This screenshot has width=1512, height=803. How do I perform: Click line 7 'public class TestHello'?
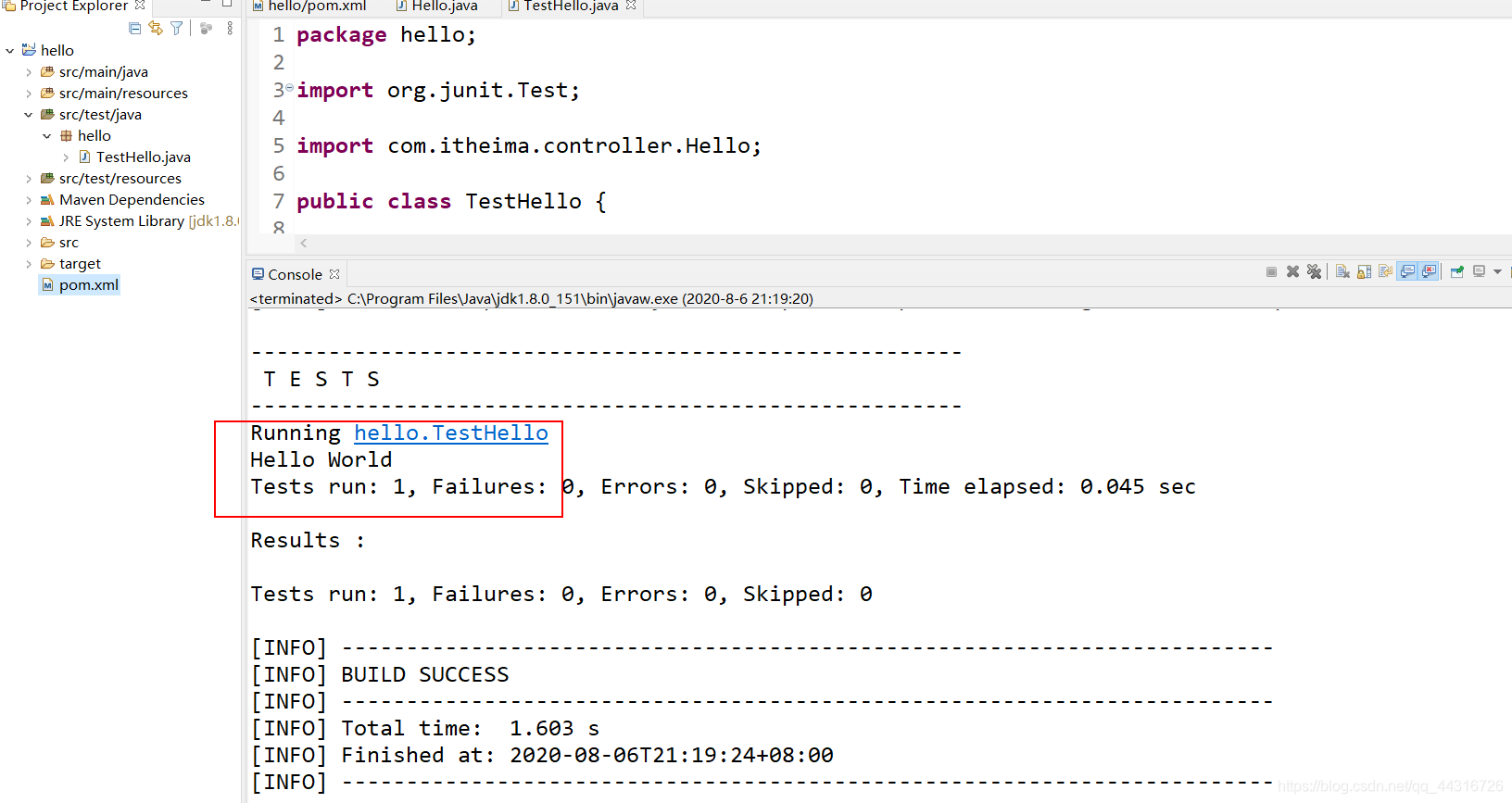pyautogui.click(x=451, y=201)
